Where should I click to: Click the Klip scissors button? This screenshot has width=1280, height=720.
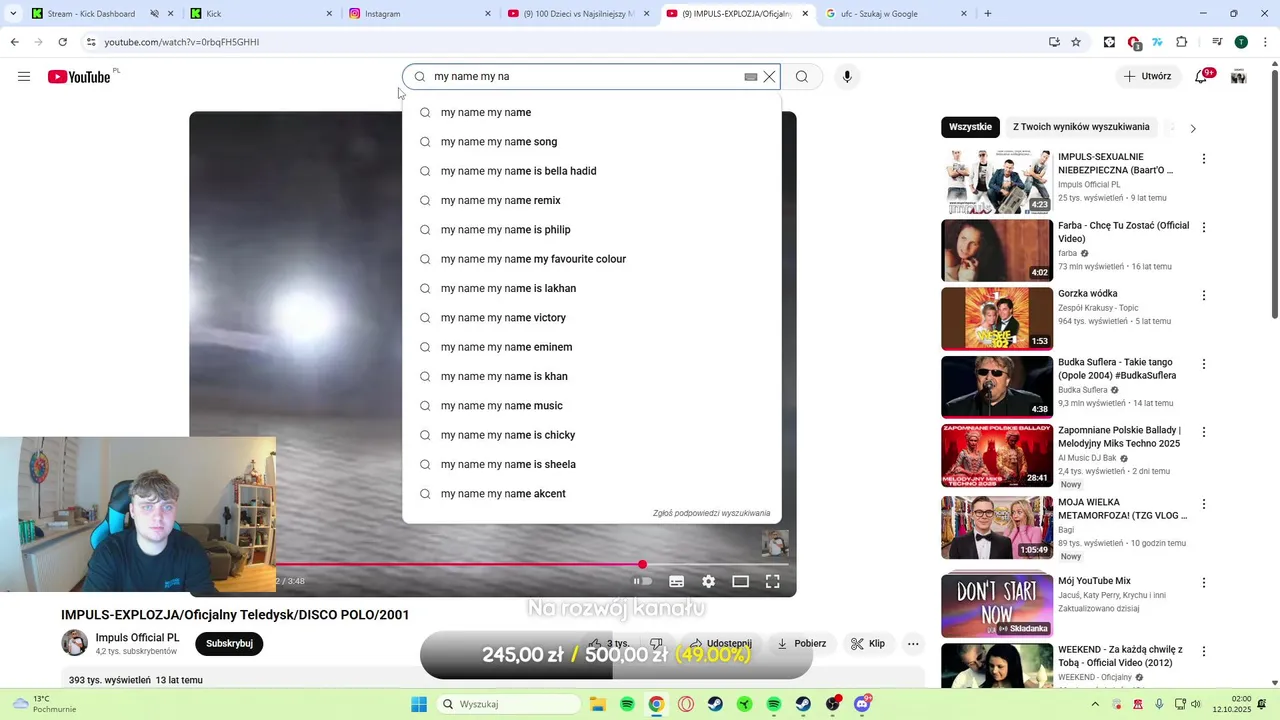868,643
